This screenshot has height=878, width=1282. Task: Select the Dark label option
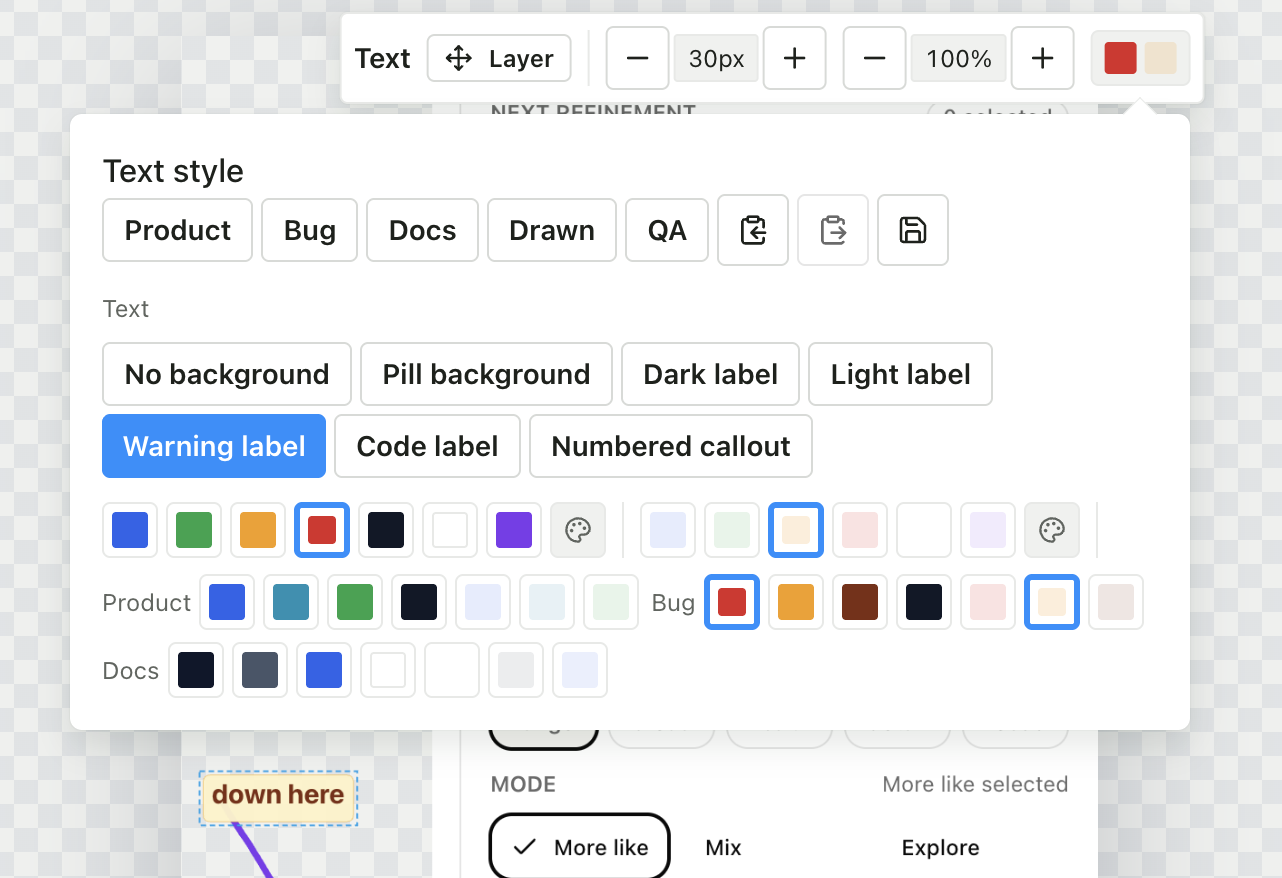coord(710,374)
